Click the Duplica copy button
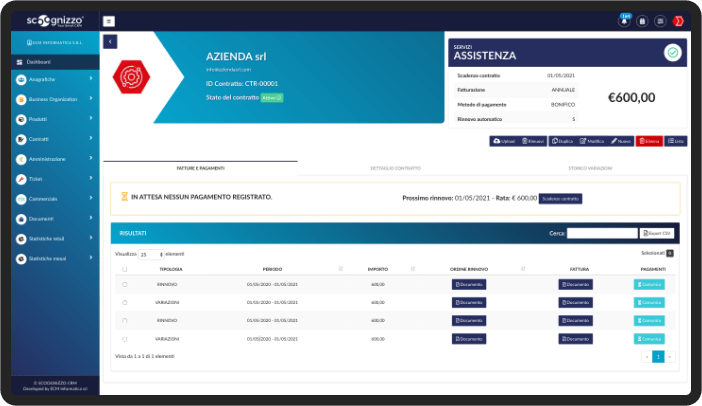The image size is (702, 406). (x=562, y=141)
